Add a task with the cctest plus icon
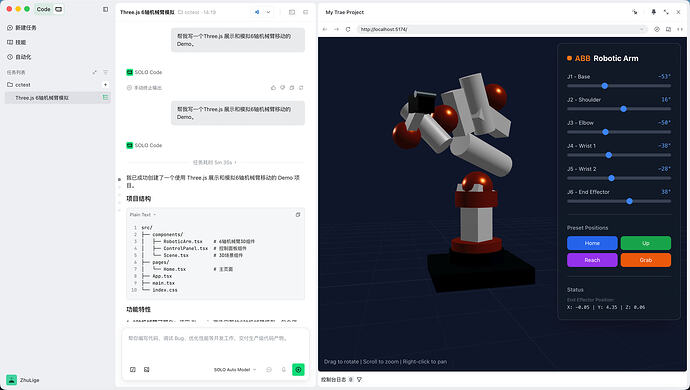The height and width of the screenshot is (390, 690). (x=105, y=85)
